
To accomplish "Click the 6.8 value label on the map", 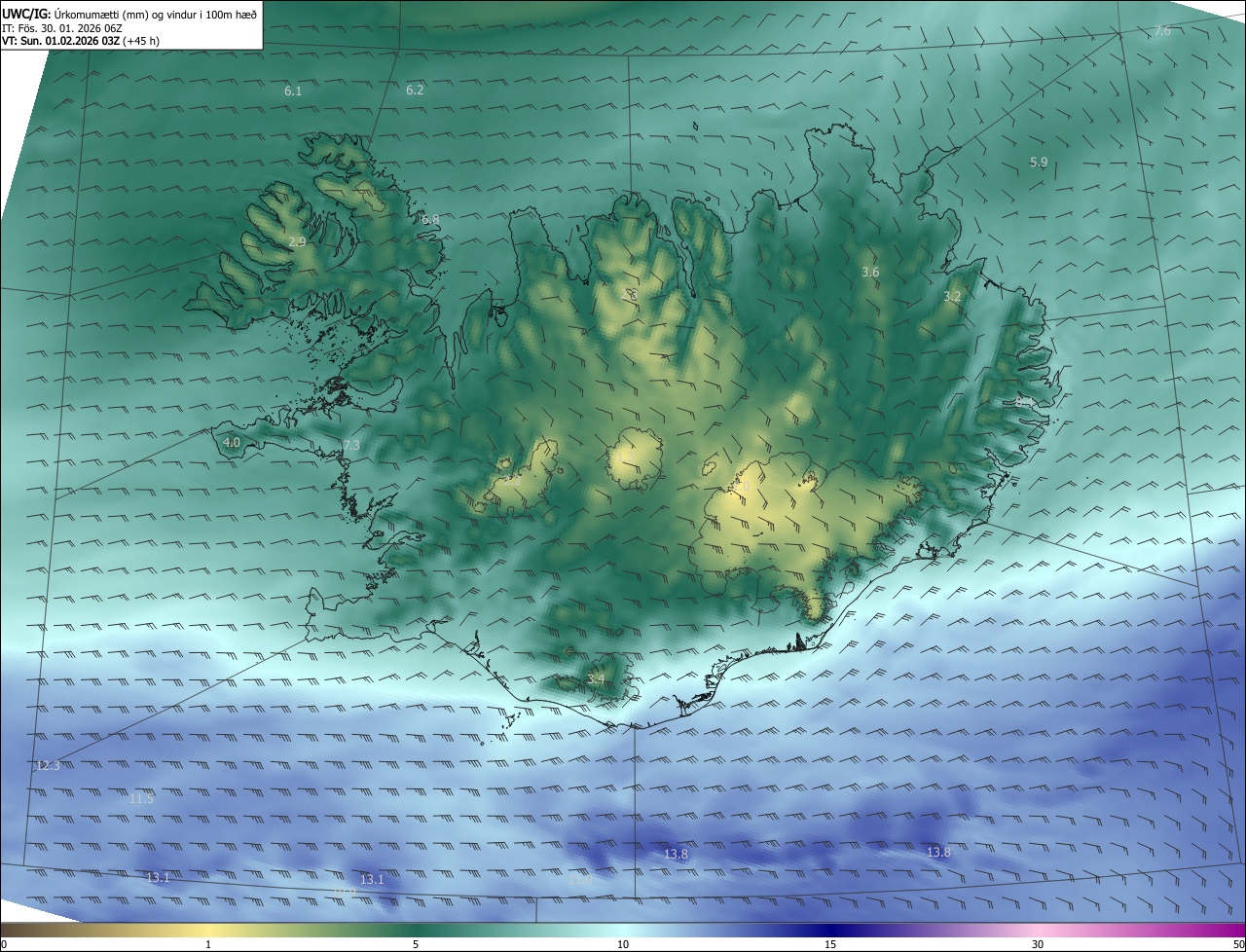I will [430, 220].
